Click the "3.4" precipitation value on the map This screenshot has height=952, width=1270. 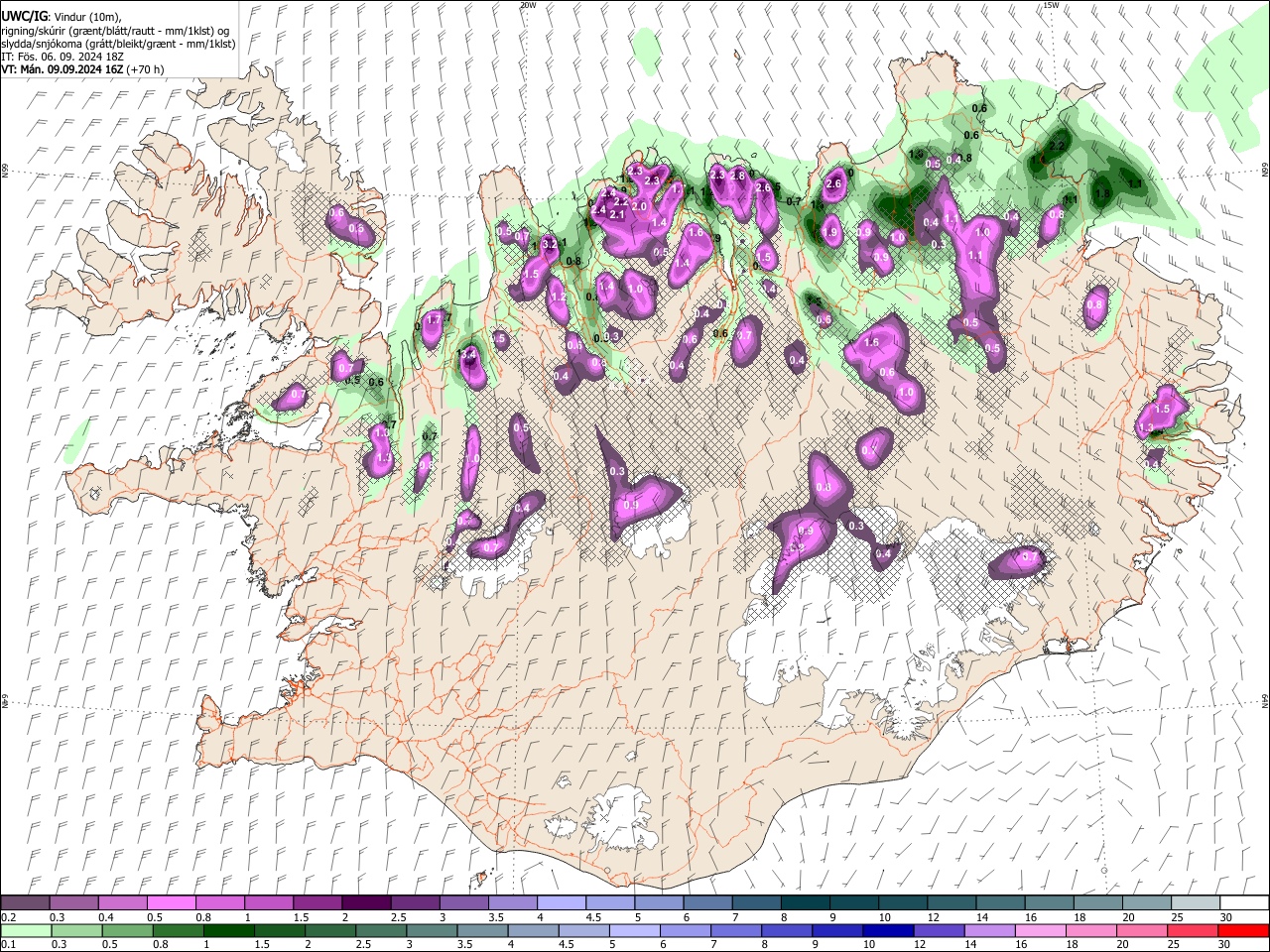click(468, 353)
